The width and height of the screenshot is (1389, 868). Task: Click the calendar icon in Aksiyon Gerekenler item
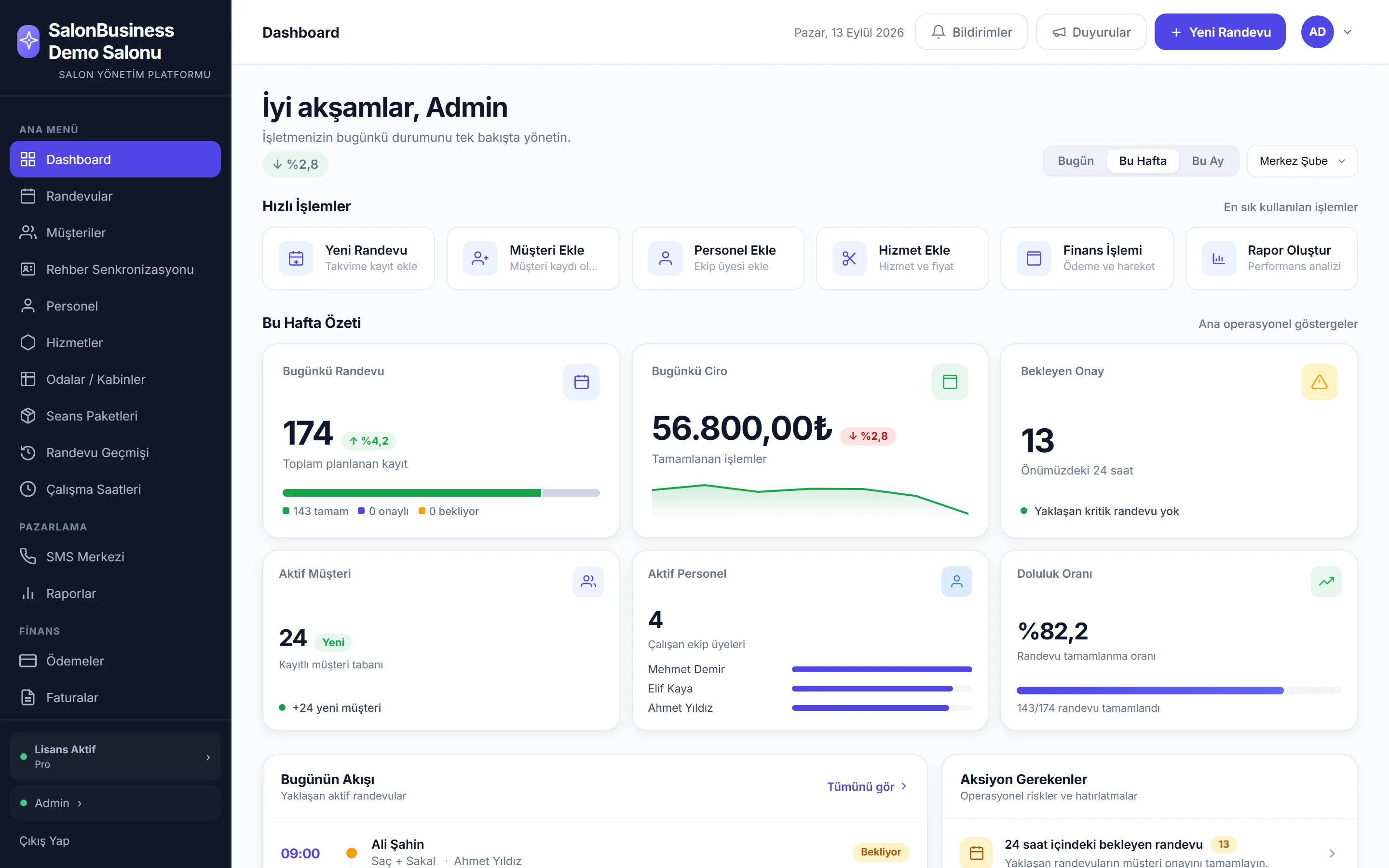coord(976,853)
